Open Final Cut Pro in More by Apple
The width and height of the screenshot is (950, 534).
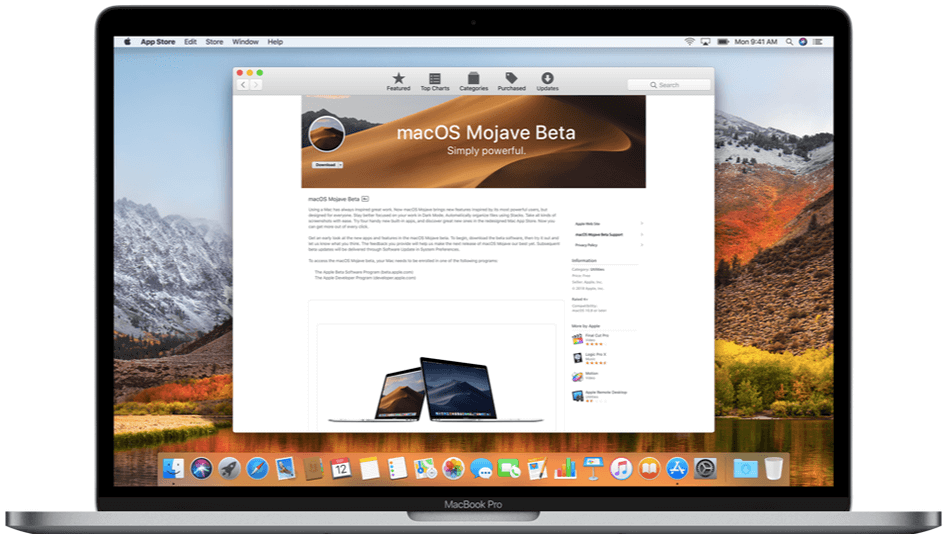tap(591, 339)
